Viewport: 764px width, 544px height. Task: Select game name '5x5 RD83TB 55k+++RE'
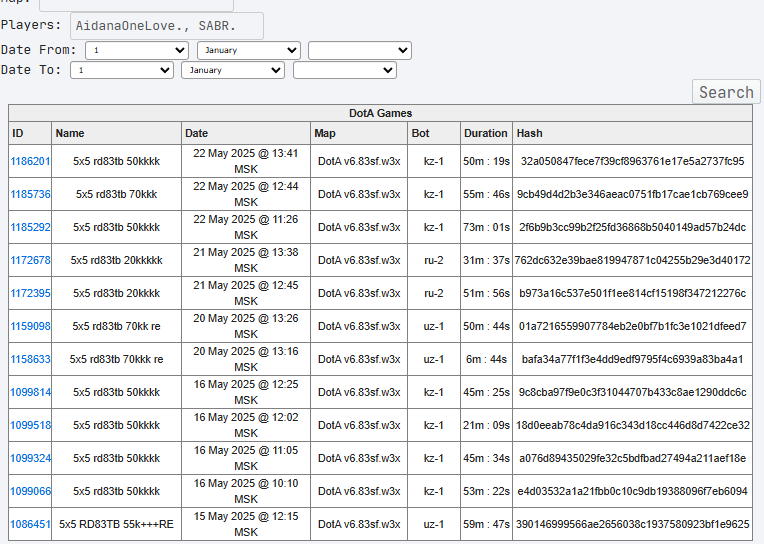(x=116, y=524)
